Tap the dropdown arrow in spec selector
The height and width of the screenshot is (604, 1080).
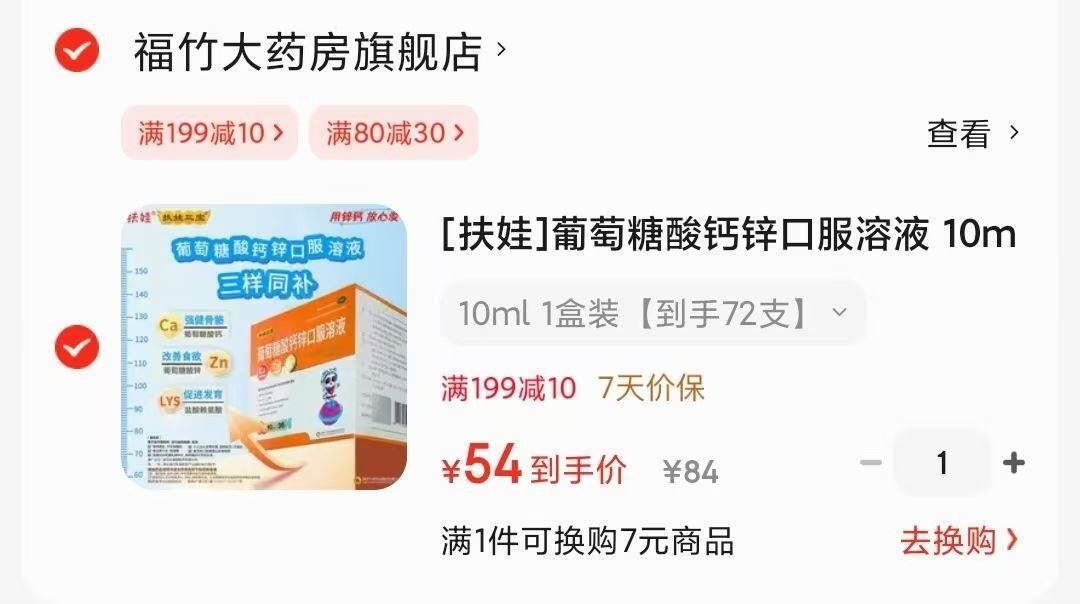pyautogui.click(x=839, y=312)
